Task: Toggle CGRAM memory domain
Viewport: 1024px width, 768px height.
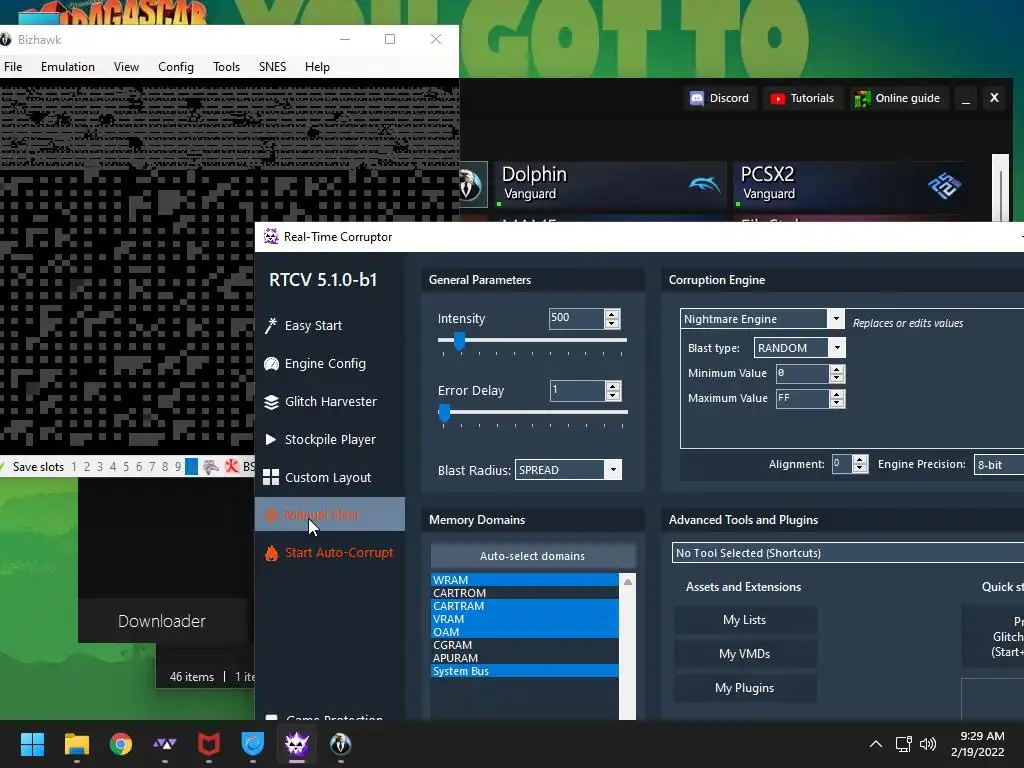Action: [x=524, y=645]
